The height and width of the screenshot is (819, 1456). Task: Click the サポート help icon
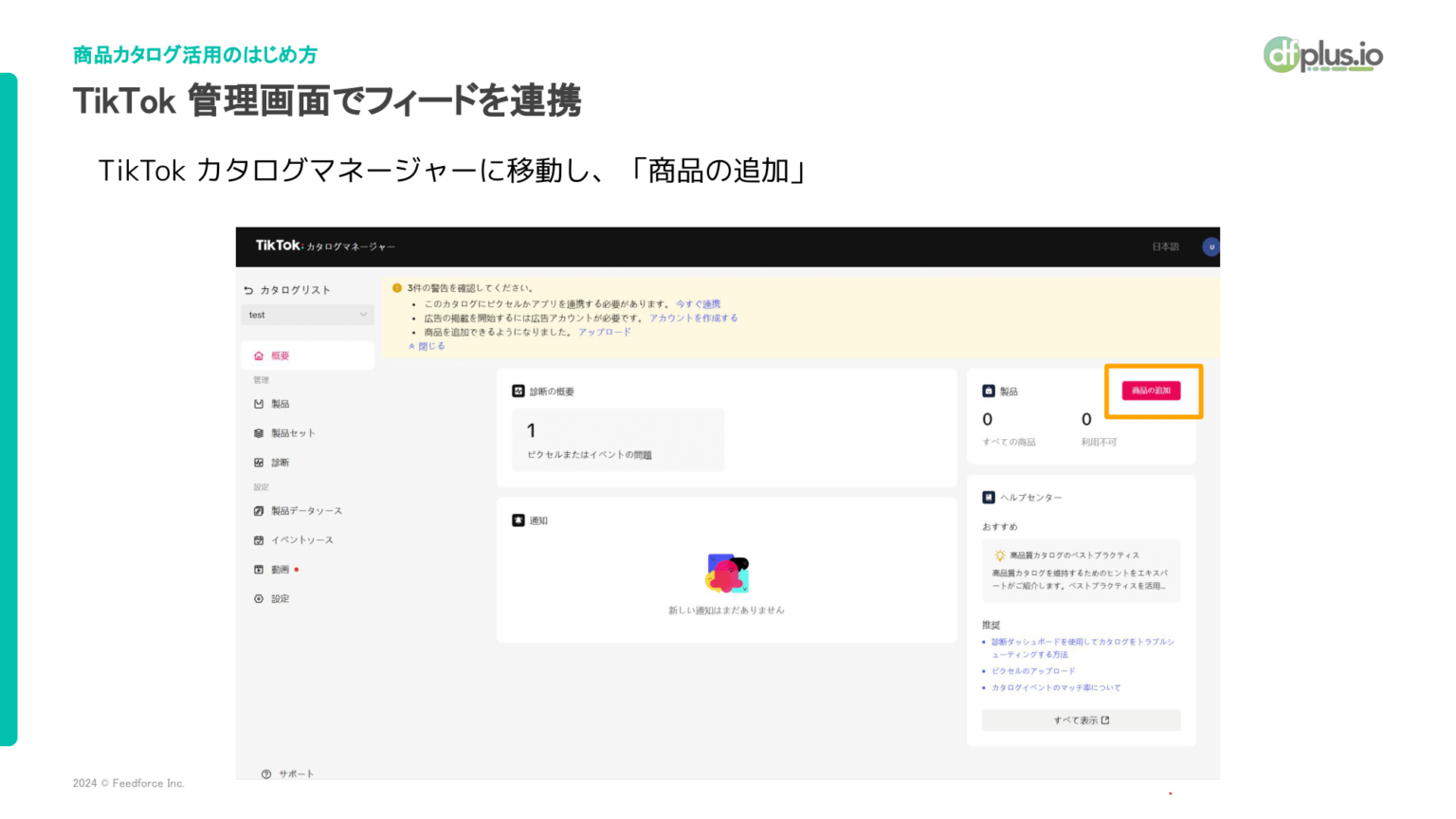[266, 773]
